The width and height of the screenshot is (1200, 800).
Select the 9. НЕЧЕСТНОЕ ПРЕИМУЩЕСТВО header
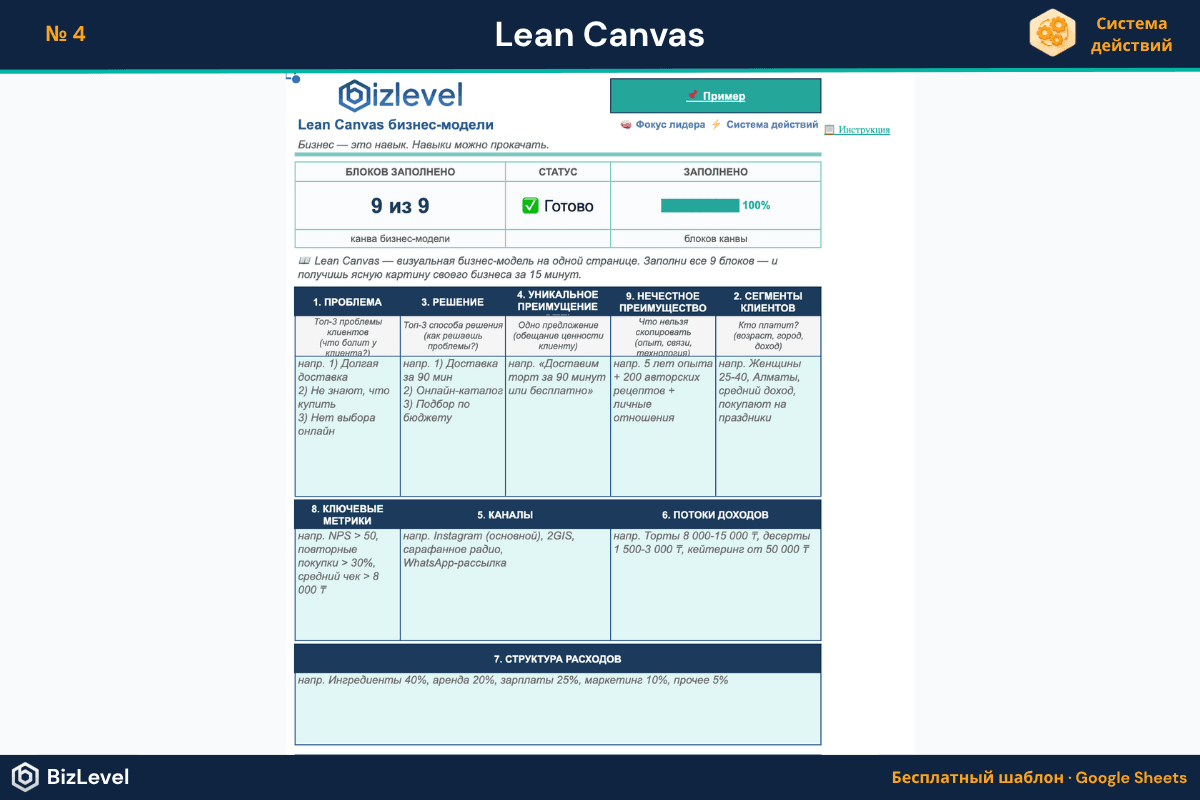662,301
